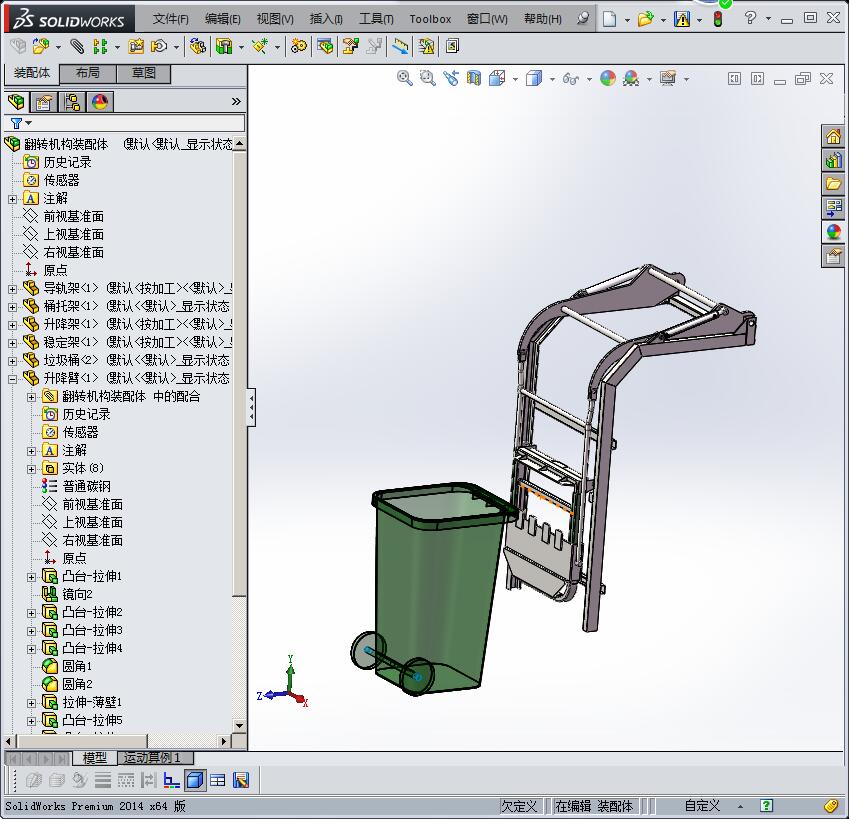
Task: Select the 镜向2 feature
Action: coord(77,594)
